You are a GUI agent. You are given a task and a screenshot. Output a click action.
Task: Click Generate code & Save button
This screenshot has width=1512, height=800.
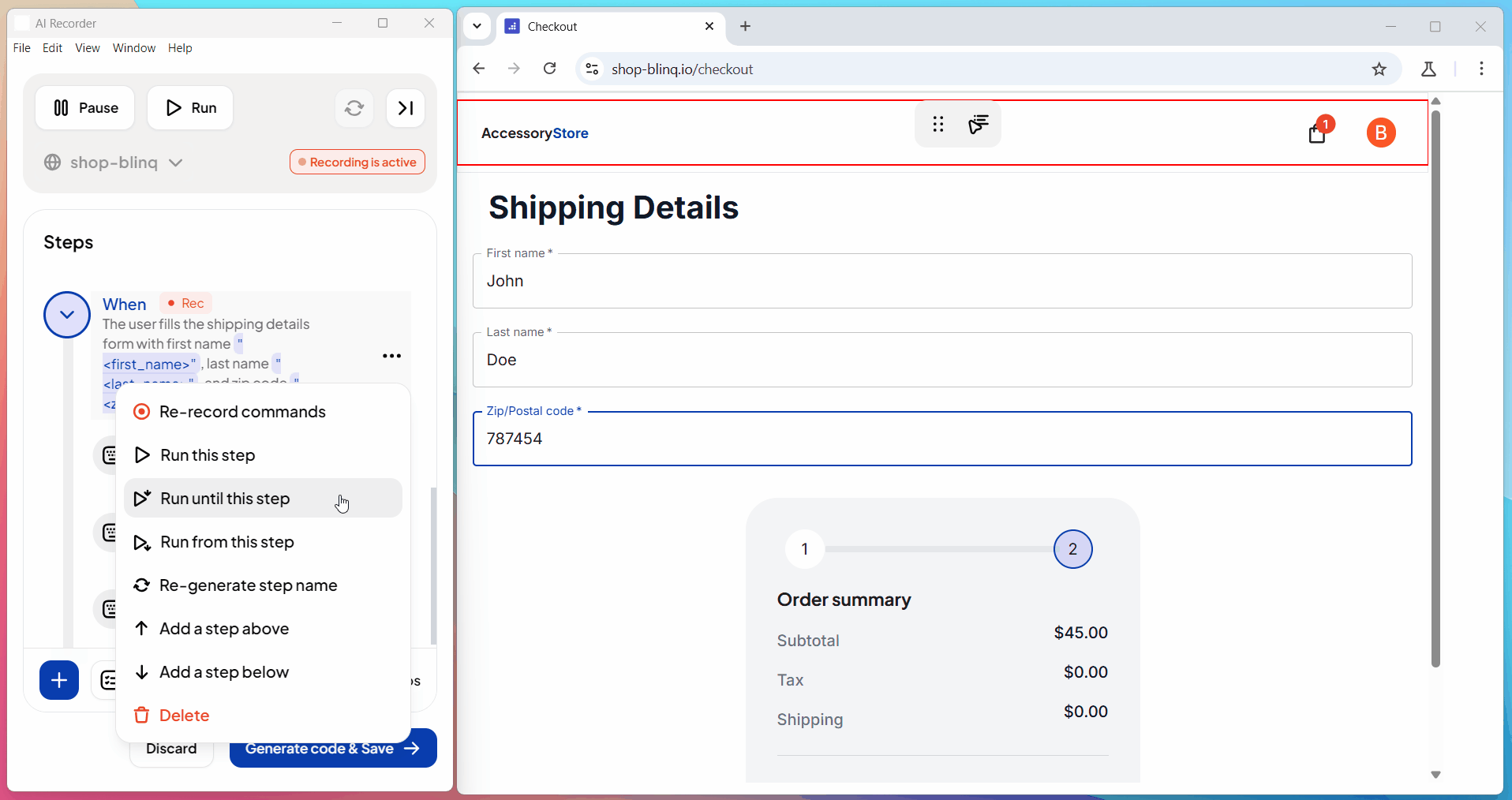coord(333,749)
